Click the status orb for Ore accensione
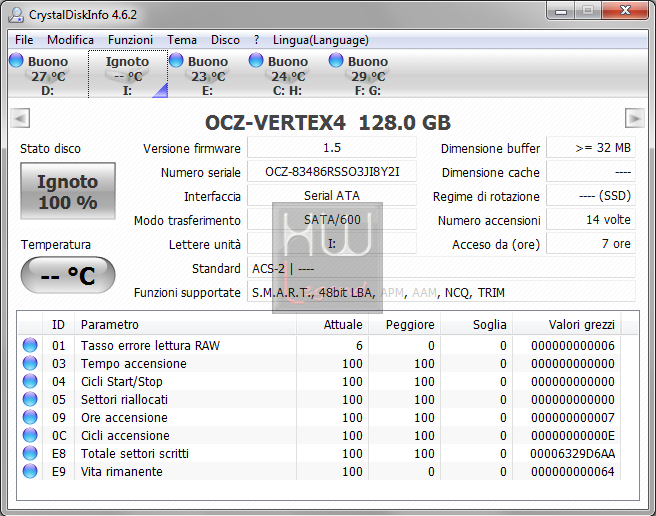This screenshot has width=656, height=516. point(30,417)
